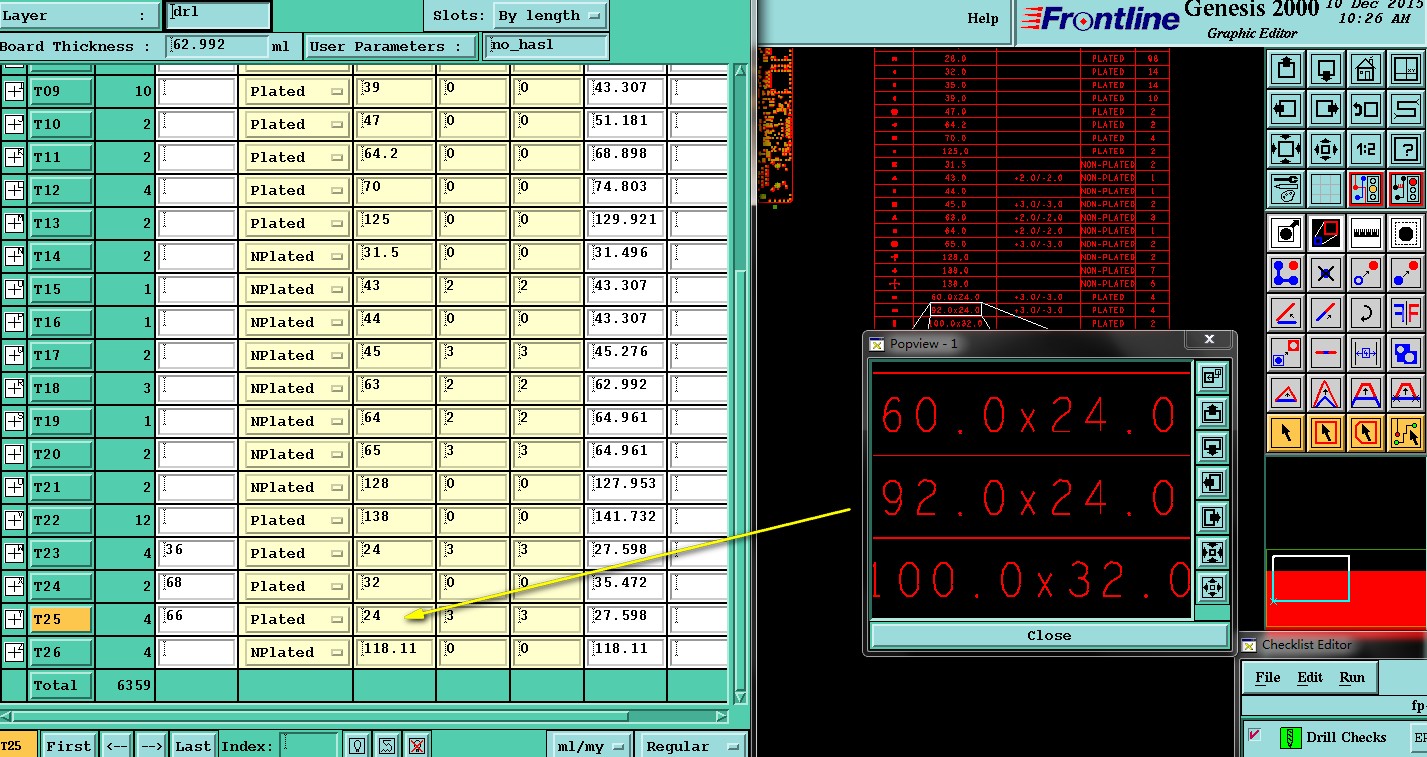Click the User Parameters button
The height and width of the screenshot is (757, 1427).
point(391,46)
